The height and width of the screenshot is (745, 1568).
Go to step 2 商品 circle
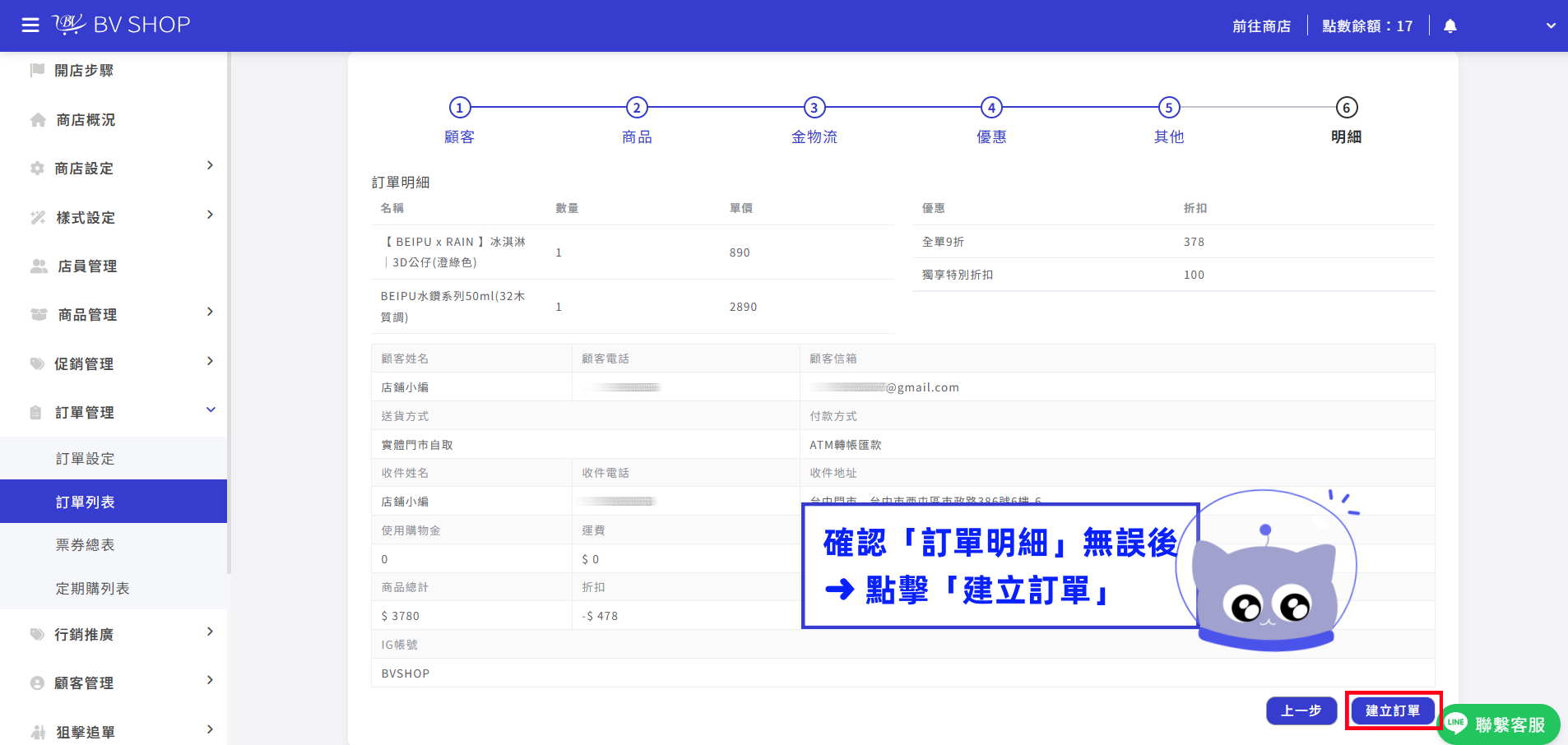(637, 108)
